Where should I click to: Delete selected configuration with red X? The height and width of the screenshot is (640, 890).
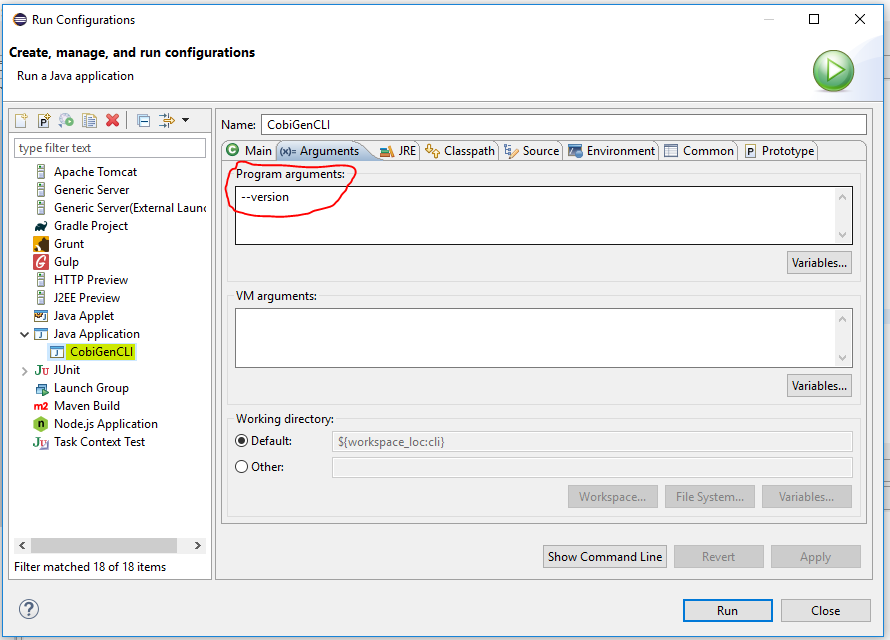pos(112,120)
